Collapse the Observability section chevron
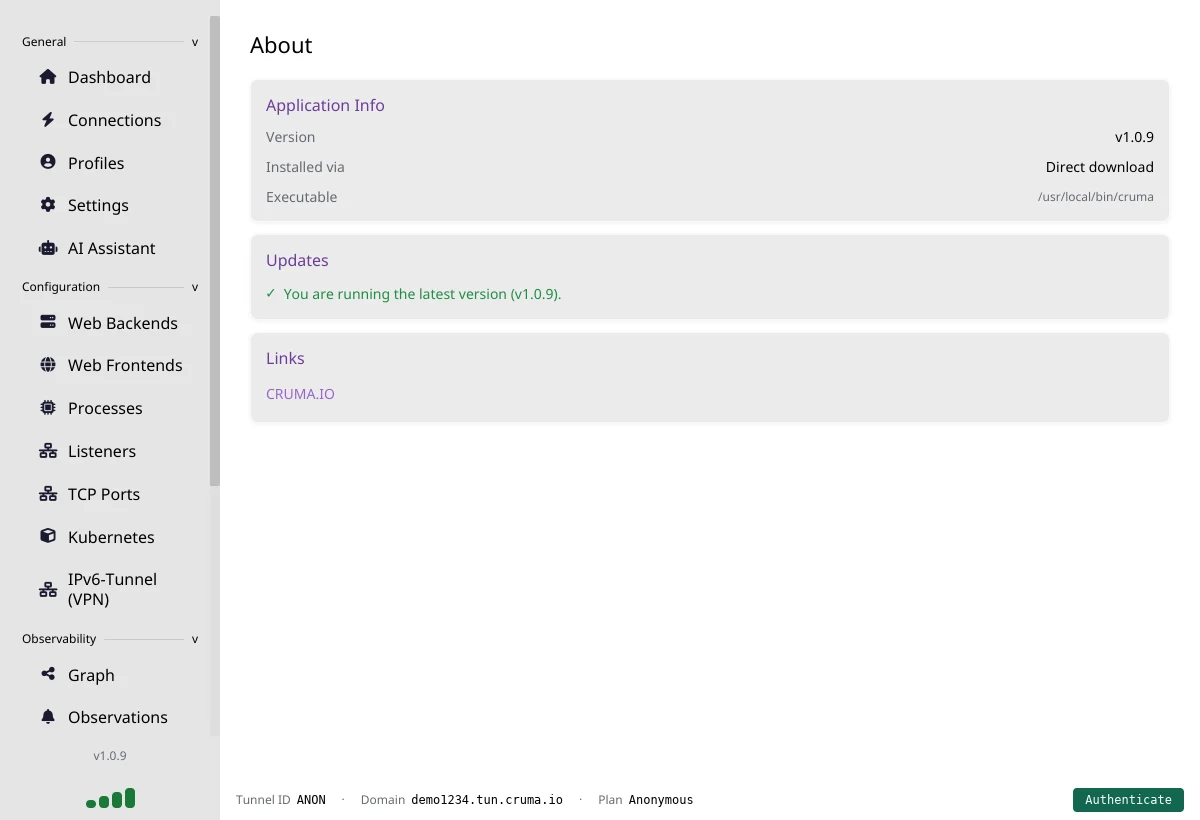 pyautogui.click(x=195, y=639)
